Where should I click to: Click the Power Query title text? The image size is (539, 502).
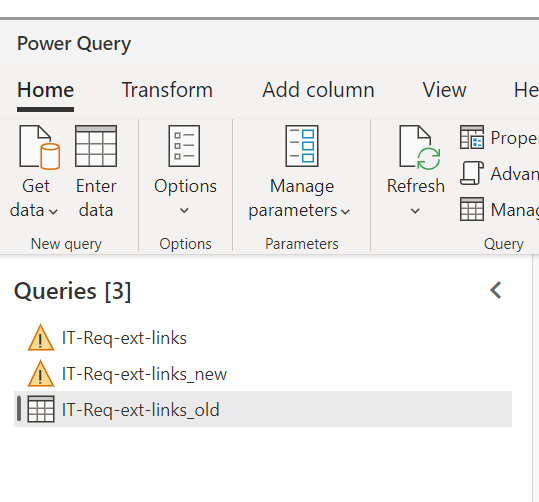[74, 44]
